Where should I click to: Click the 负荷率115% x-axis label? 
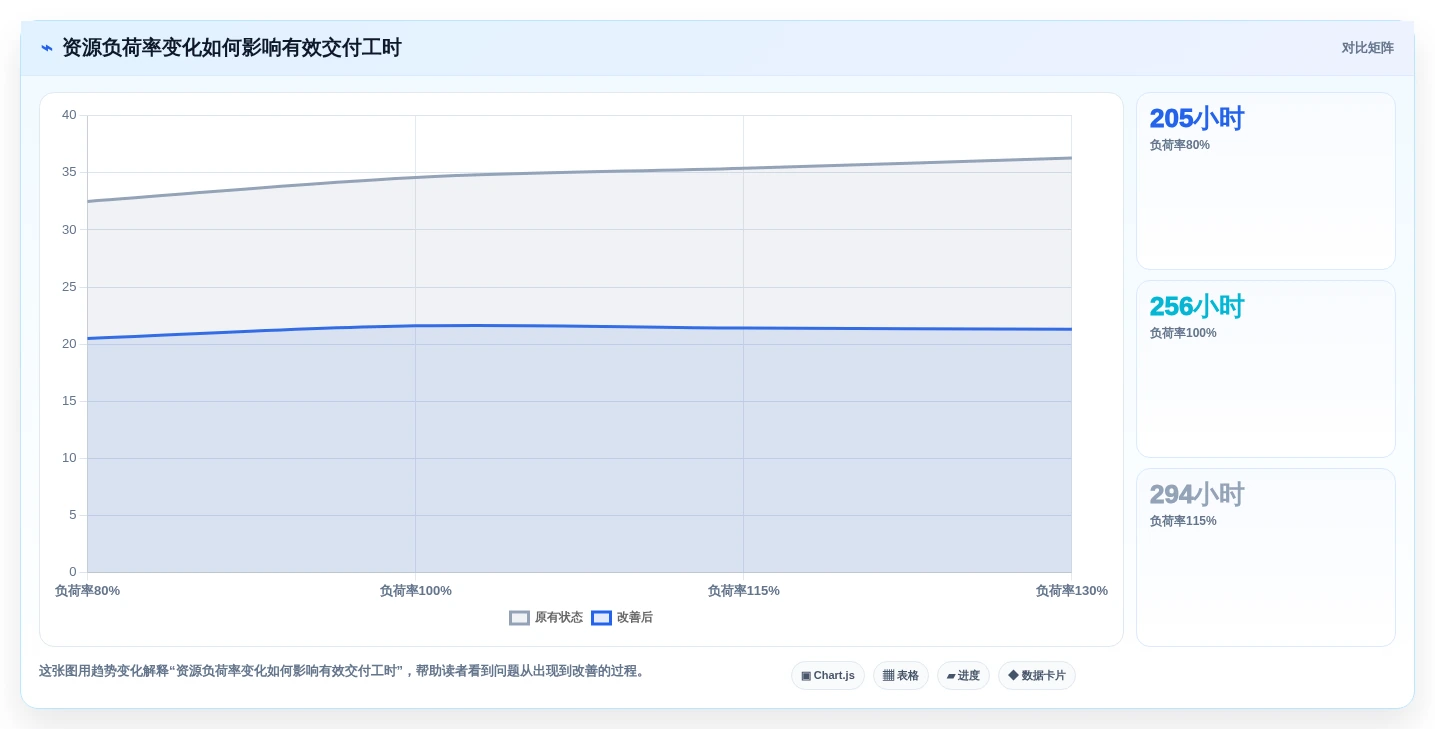743,591
